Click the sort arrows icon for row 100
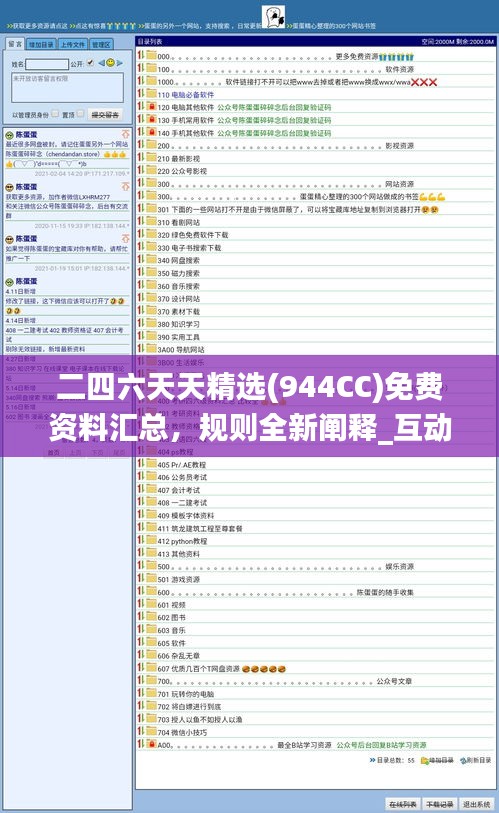Viewport: 499px width, 813px height. pos(141,68)
